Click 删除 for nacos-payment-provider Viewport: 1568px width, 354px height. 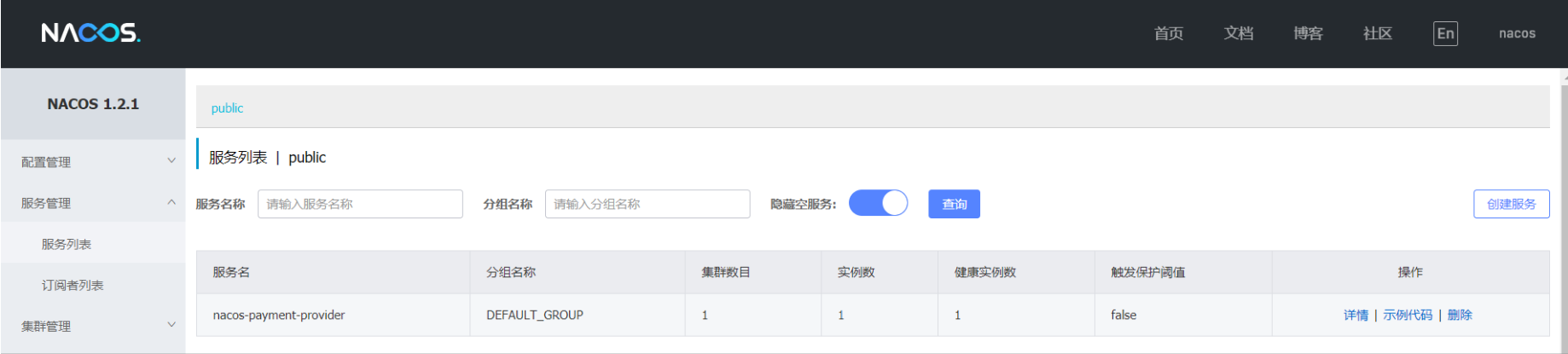(1460, 315)
